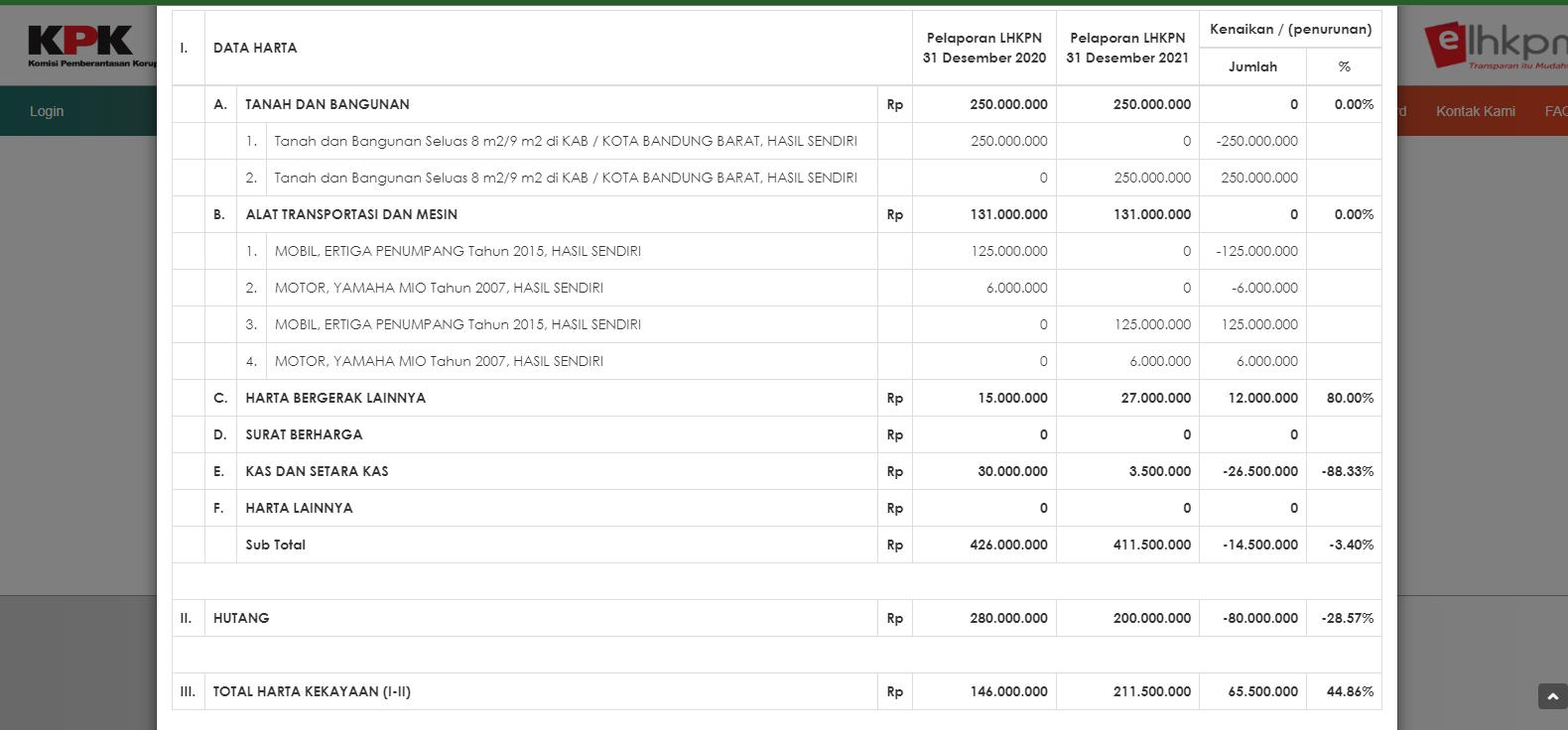The image size is (1568, 730).
Task: Select value 200.000.000 in HUTANG row
Action: tap(1152, 618)
